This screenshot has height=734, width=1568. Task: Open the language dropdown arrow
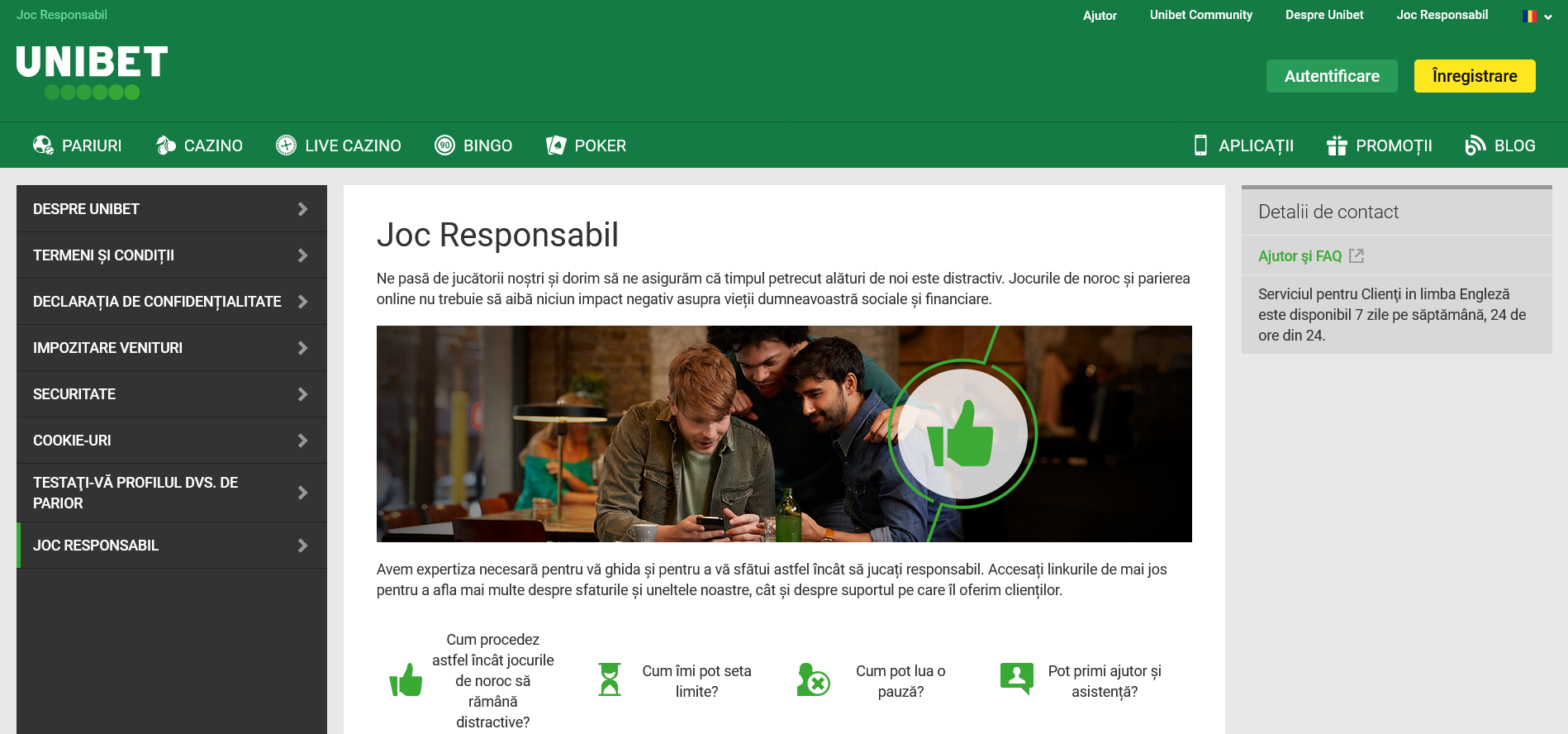[1547, 17]
